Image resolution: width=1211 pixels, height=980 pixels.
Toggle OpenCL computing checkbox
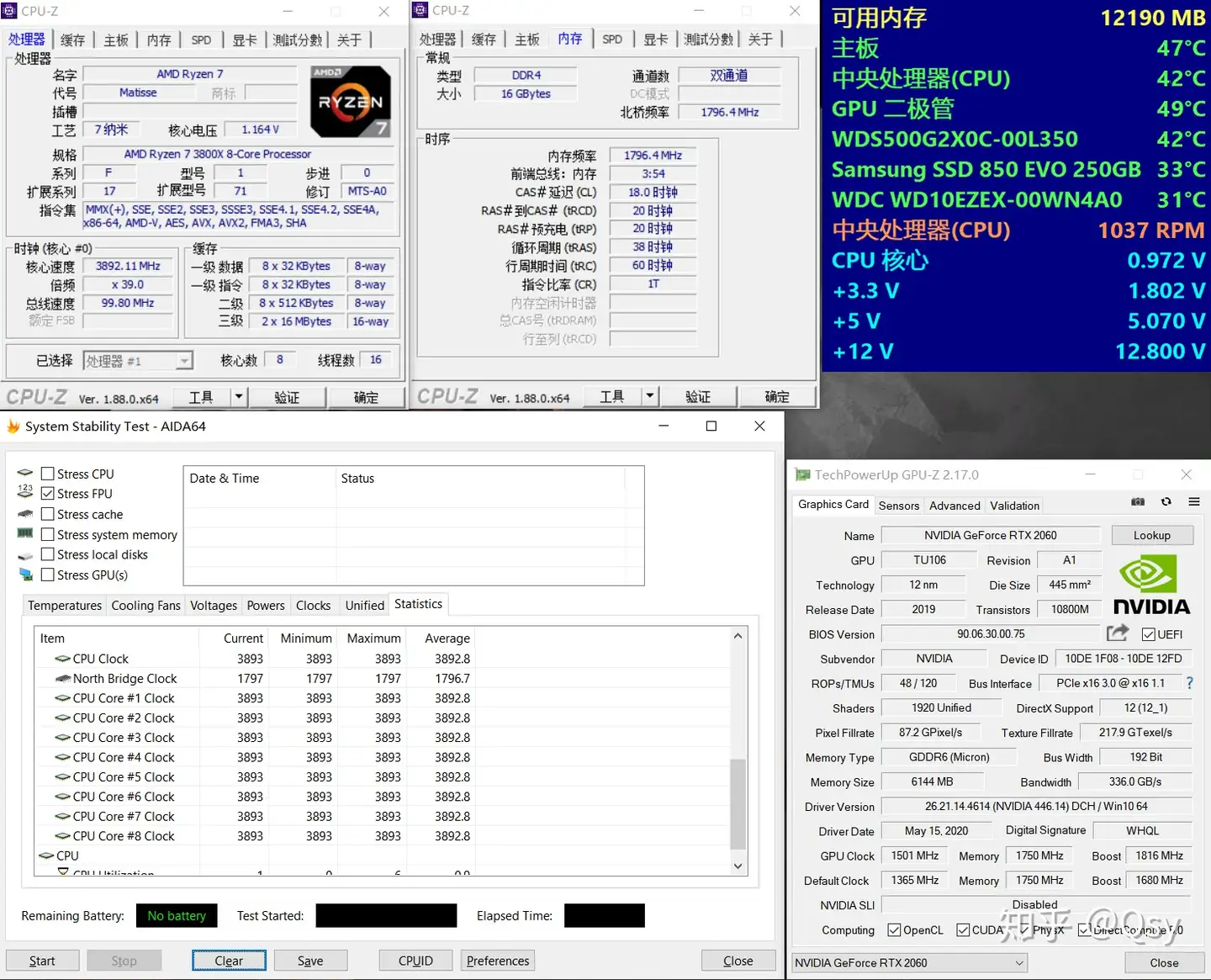tap(894, 930)
